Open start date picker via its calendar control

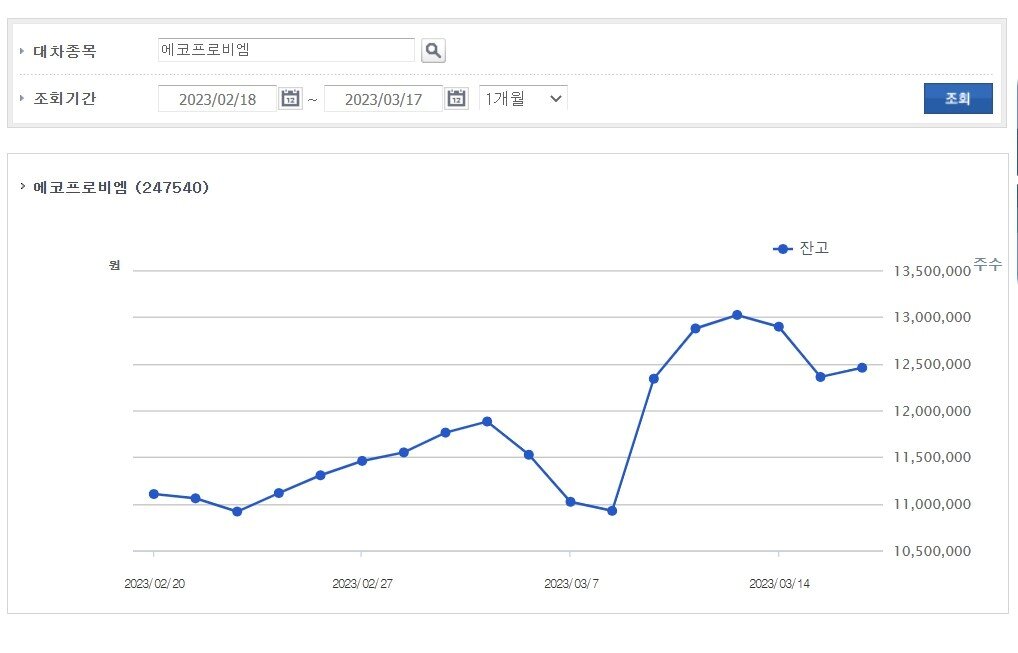(289, 98)
